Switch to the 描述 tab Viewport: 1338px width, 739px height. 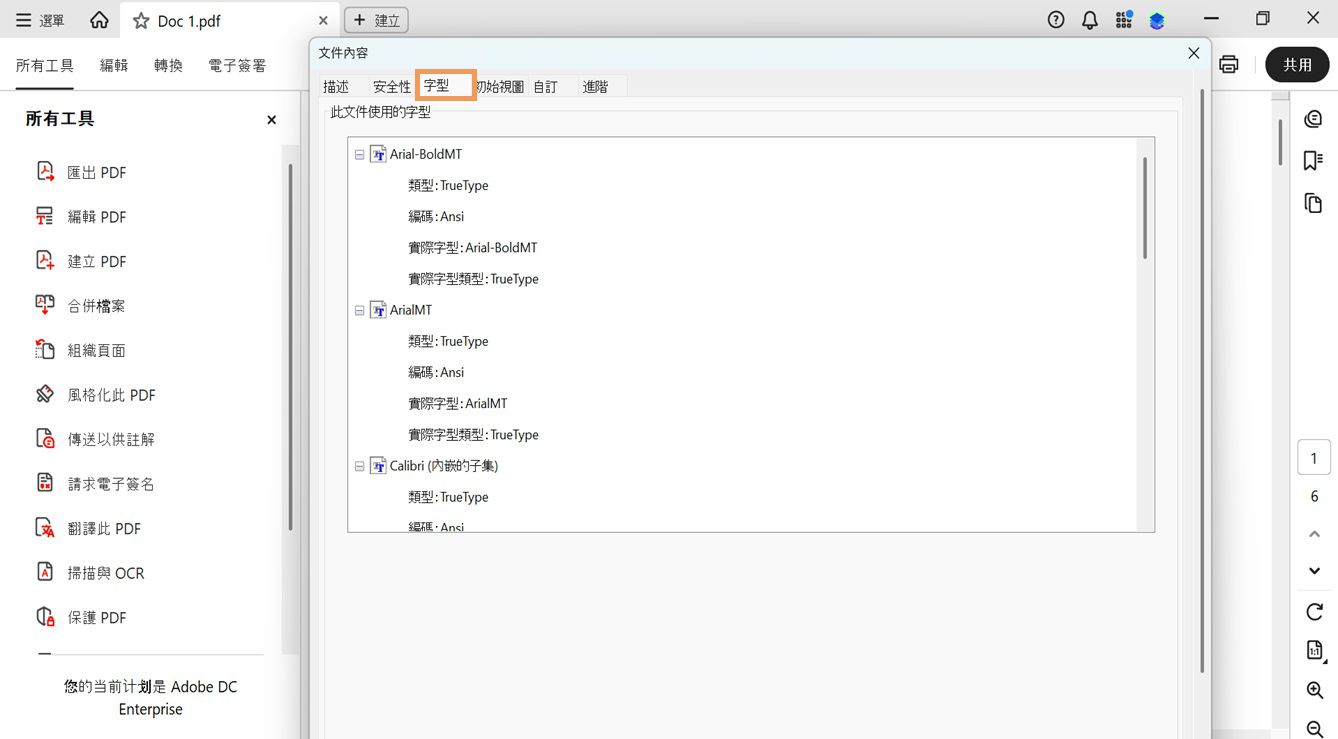336,86
